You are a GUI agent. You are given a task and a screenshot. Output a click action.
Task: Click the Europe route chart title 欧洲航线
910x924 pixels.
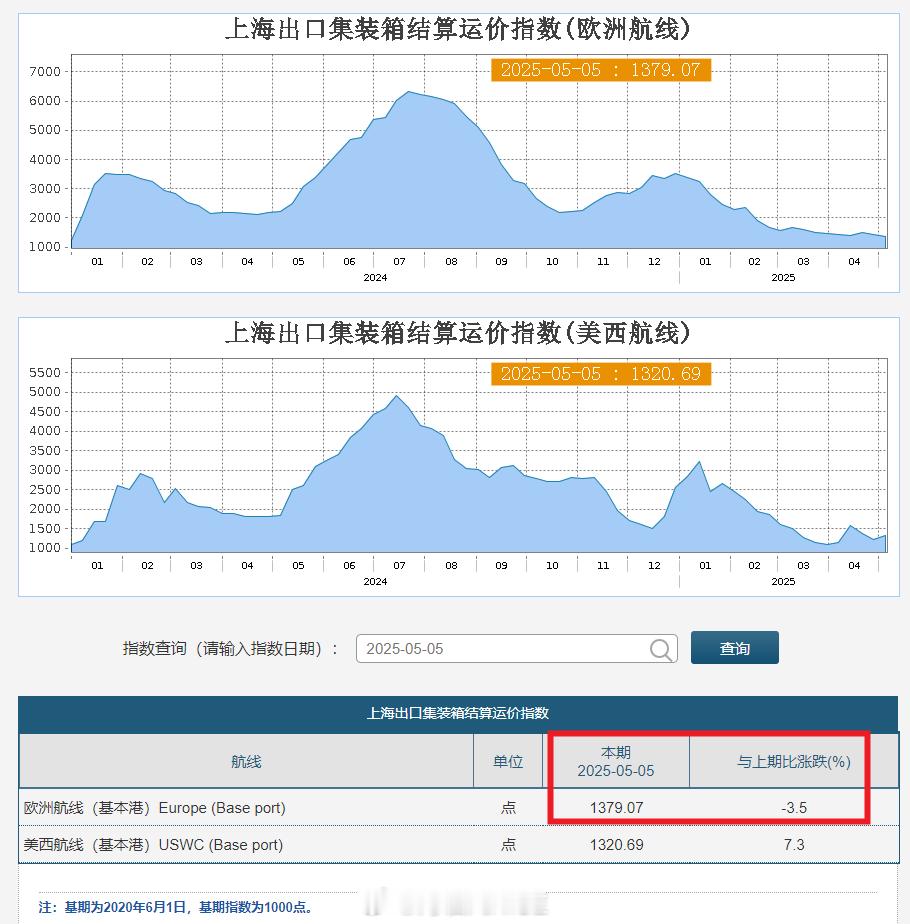coord(457,29)
